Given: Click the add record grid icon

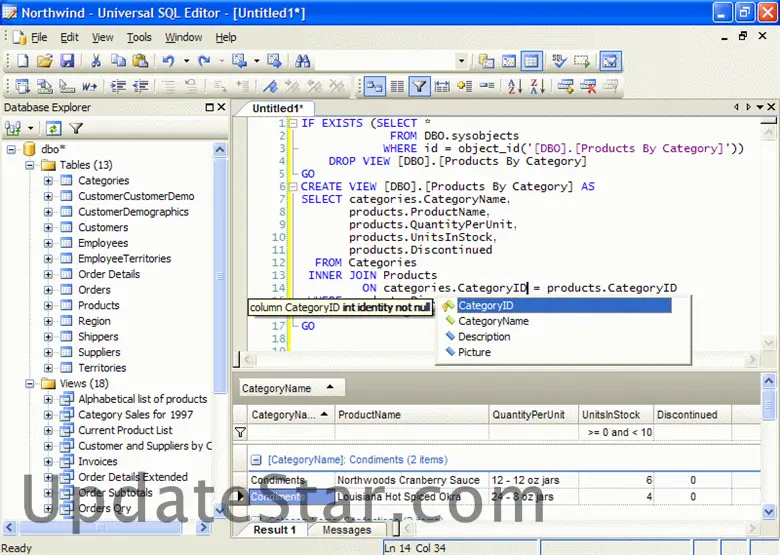Looking at the screenshot, I should pyautogui.click(x=566, y=87).
